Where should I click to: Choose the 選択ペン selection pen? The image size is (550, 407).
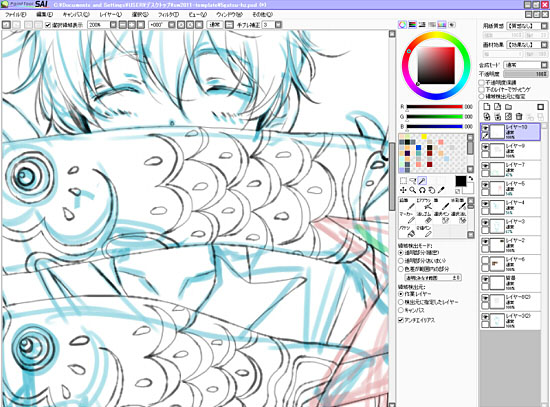click(x=441, y=218)
